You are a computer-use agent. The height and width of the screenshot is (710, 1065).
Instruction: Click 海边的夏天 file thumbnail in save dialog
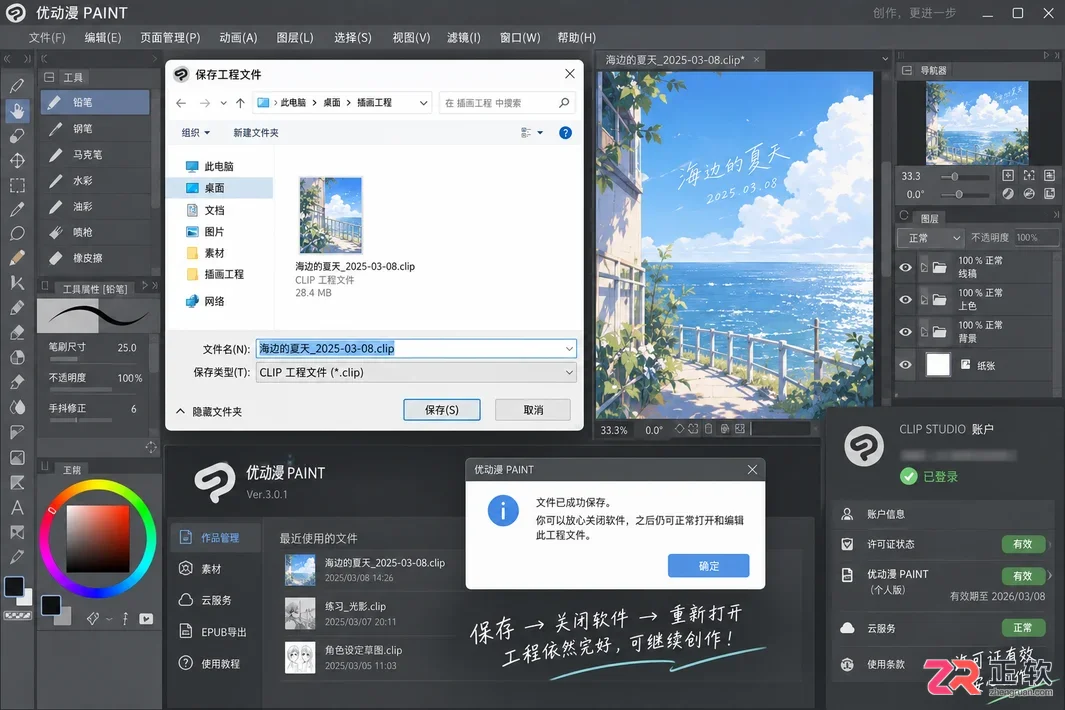click(331, 215)
